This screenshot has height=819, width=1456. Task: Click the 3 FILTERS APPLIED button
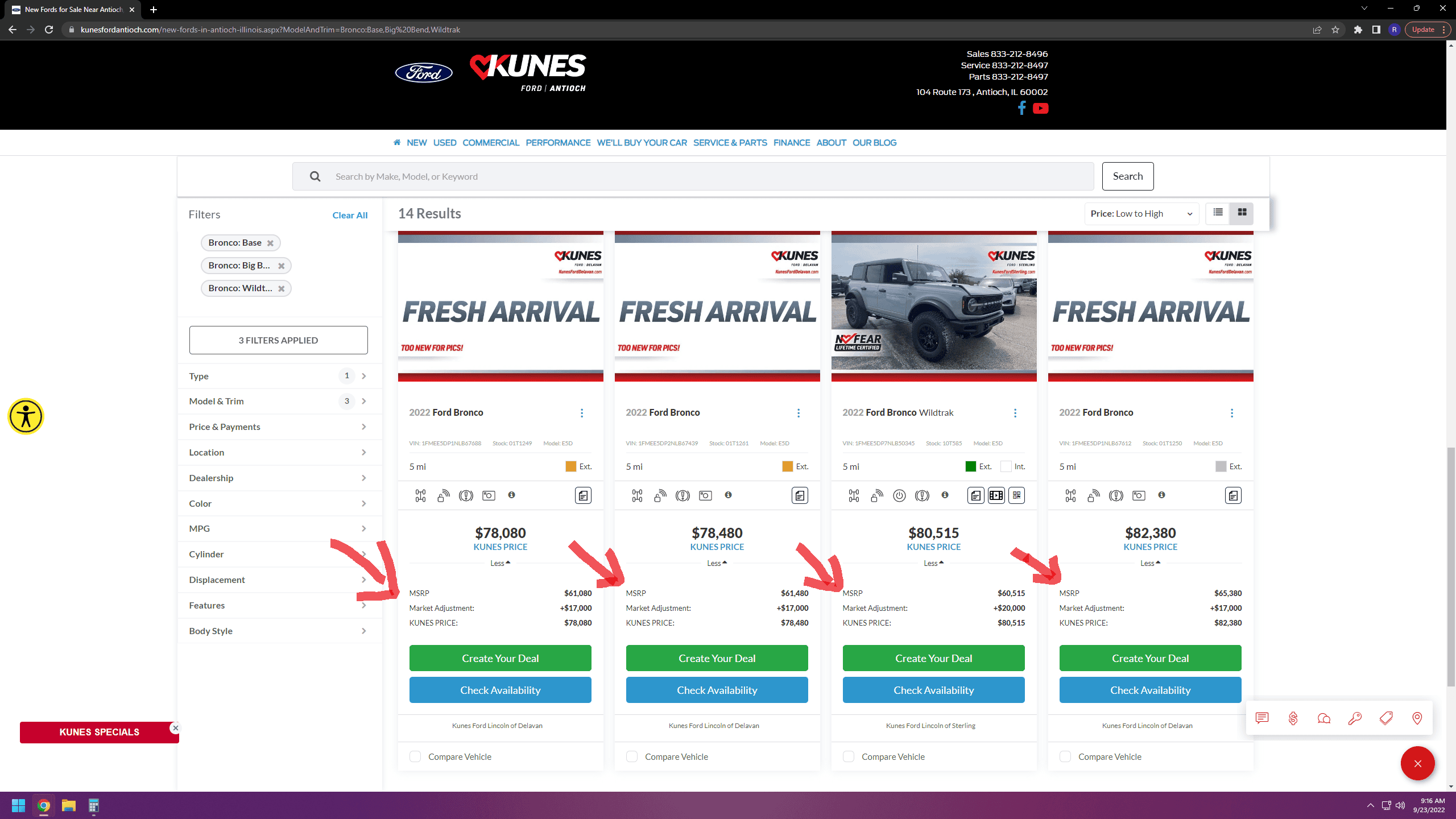(279, 340)
